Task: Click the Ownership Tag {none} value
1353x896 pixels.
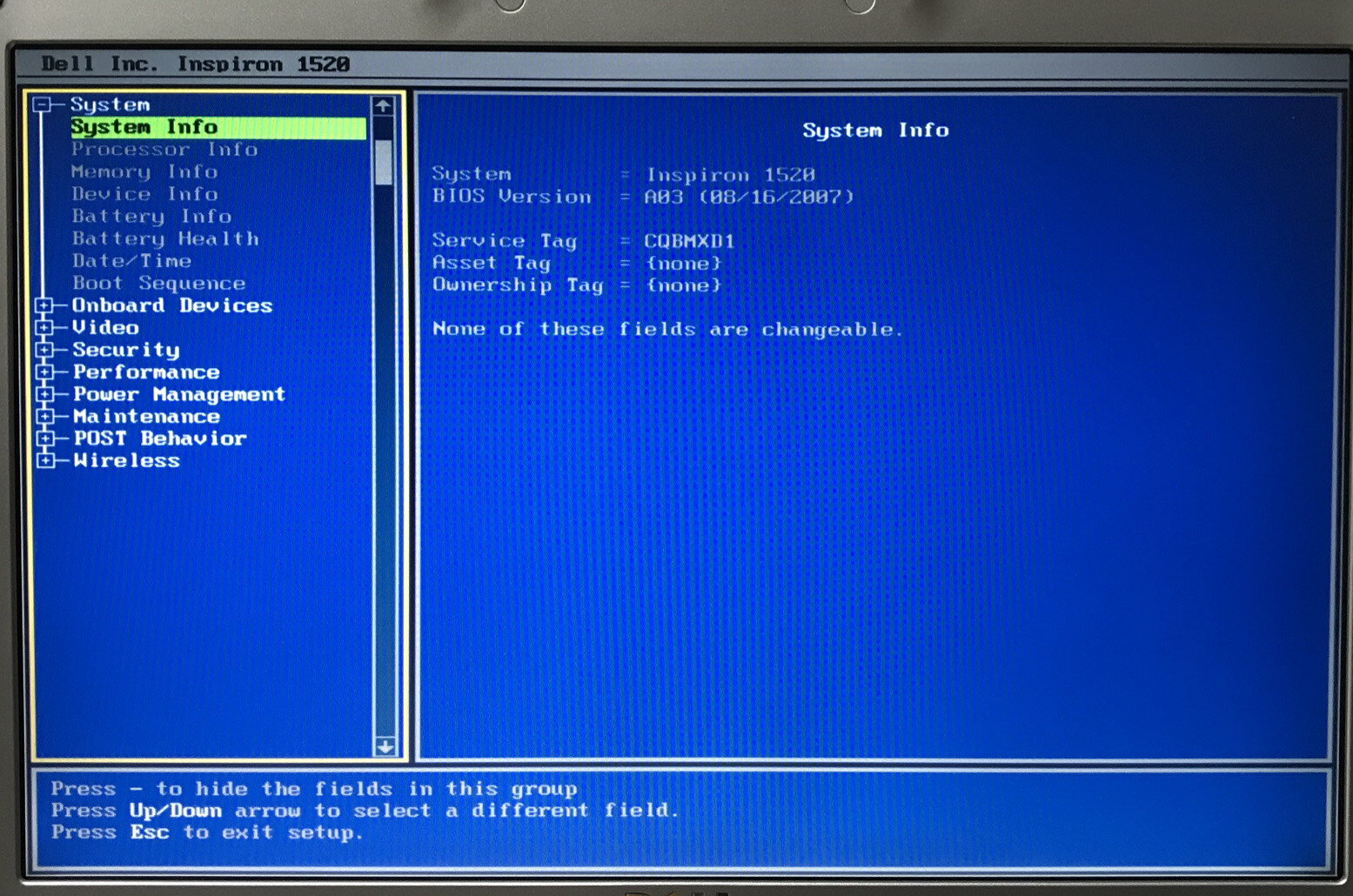Action: [x=683, y=285]
